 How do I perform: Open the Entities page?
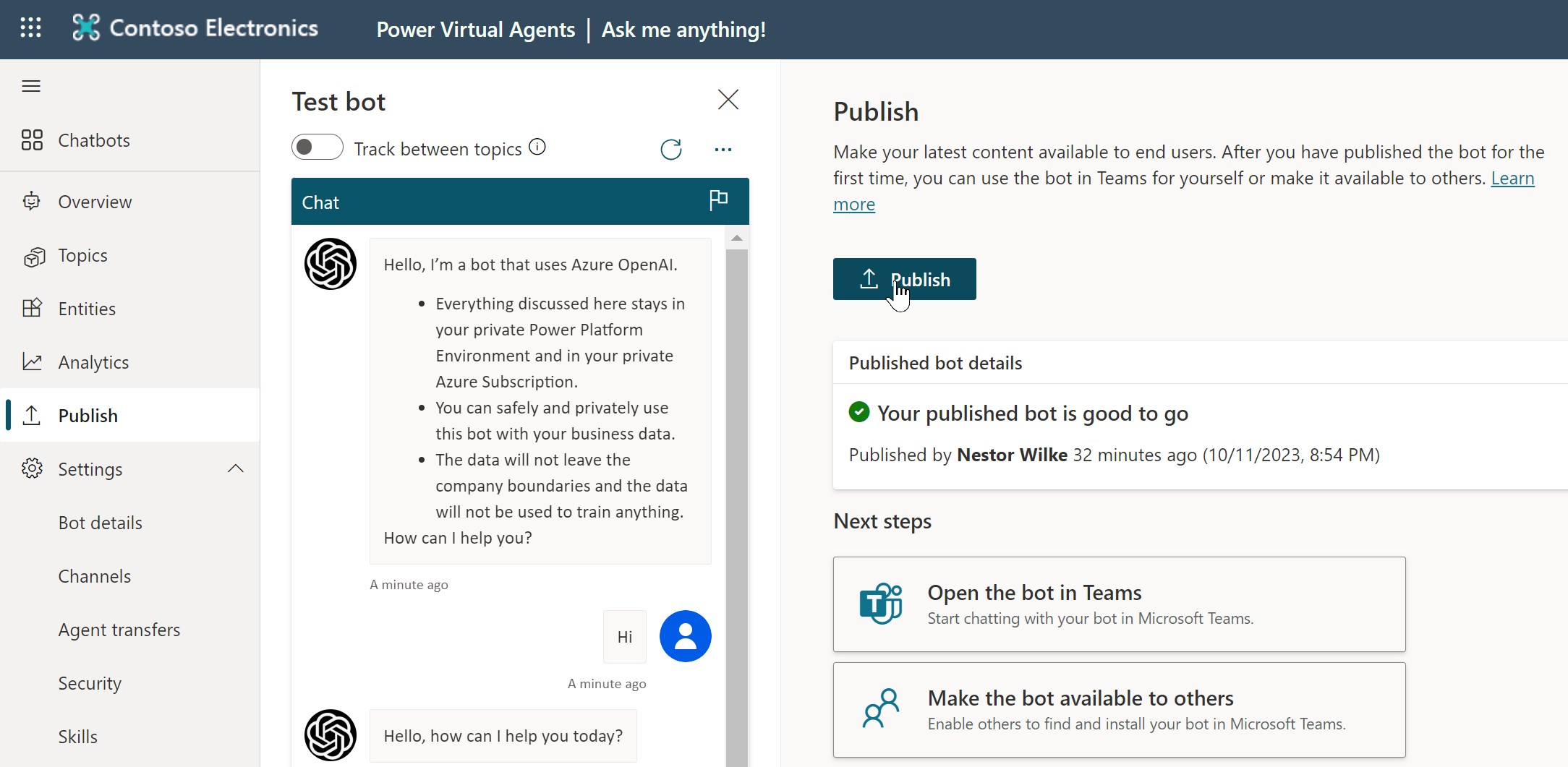click(130, 309)
